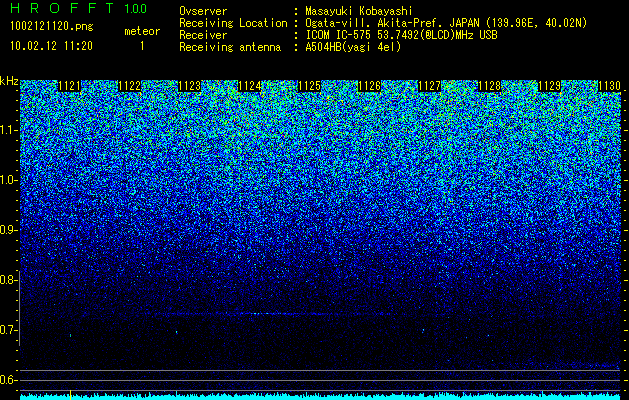The width and height of the screenshot is (629, 400).
Task: Click the 1130 time marker
Action: (x=609, y=86)
